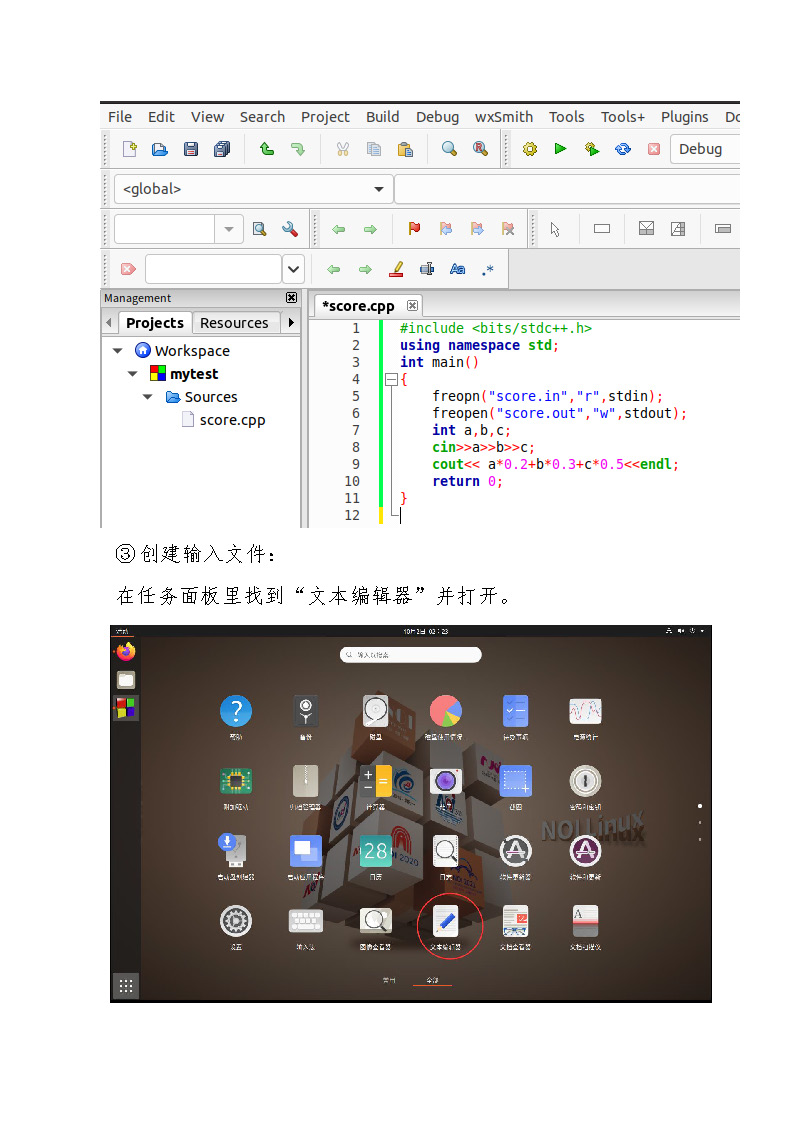
Task: Open the Tools+ menu
Action: pos(623,117)
